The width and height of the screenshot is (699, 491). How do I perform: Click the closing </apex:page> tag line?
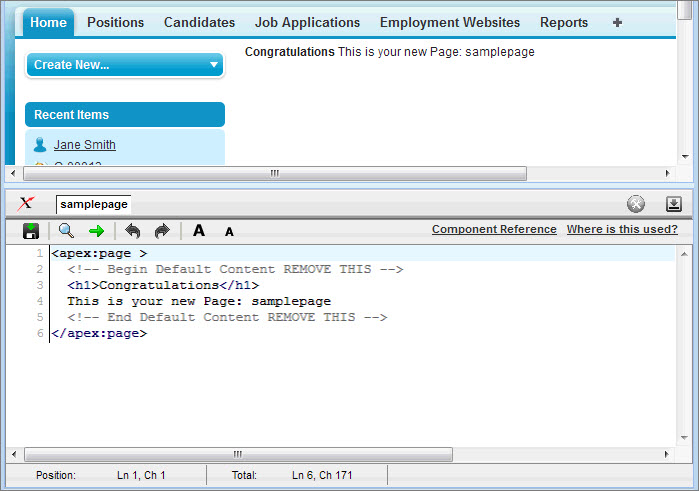click(99, 334)
